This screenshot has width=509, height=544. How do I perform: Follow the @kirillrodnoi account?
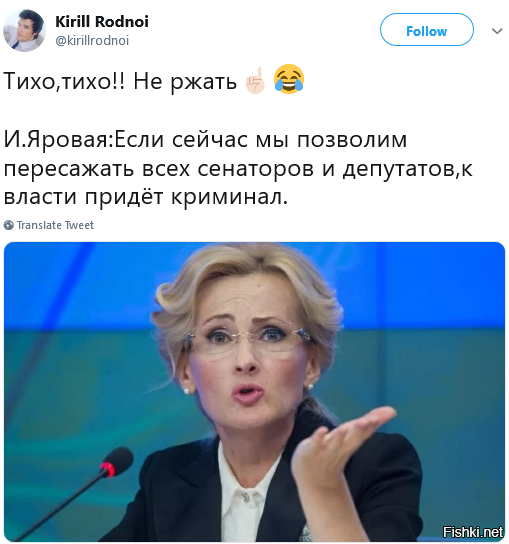coord(427,30)
